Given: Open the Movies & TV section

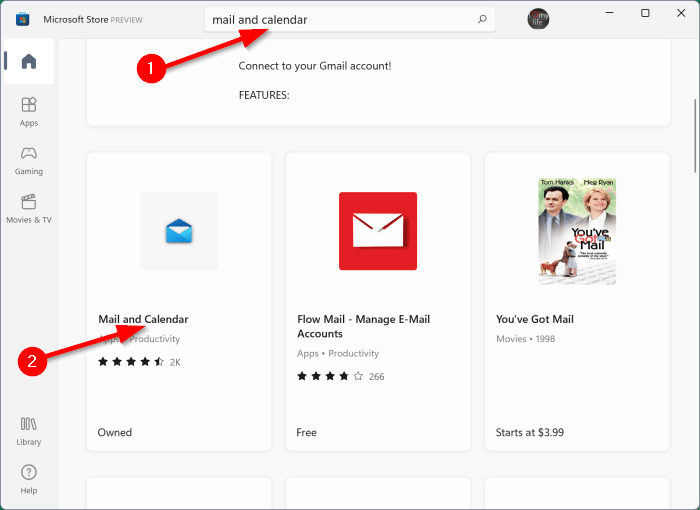Looking at the screenshot, I should pyautogui.click(x=29, y=209).
